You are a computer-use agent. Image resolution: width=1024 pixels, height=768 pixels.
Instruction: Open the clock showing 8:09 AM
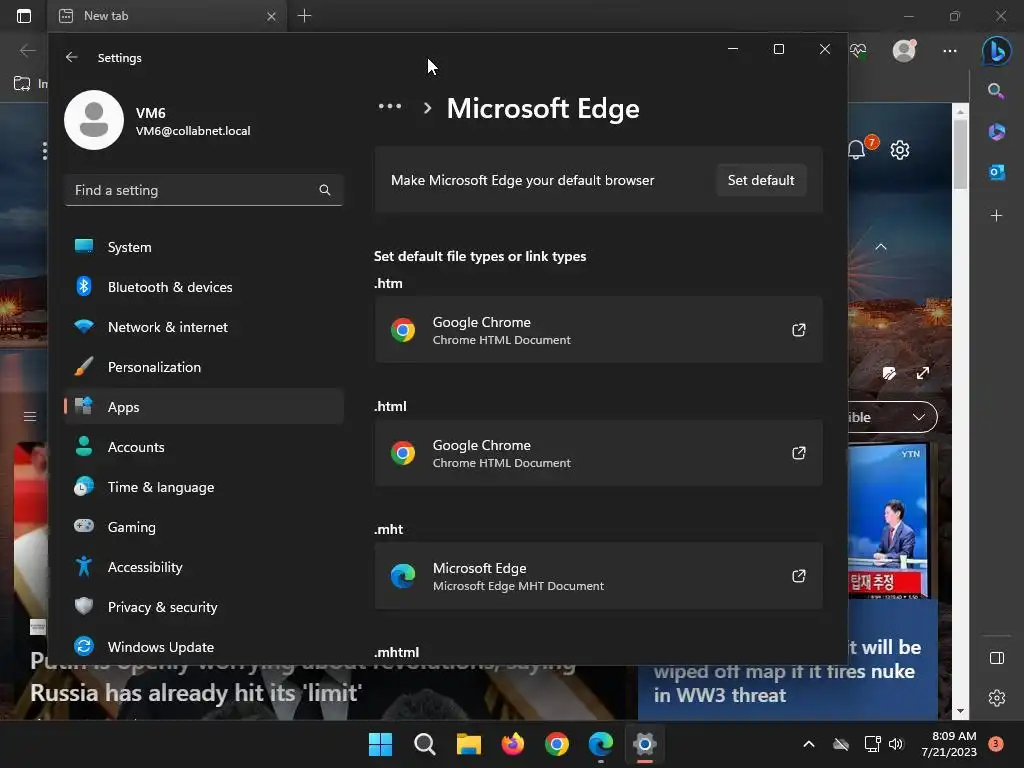click(x=949, y=744)
